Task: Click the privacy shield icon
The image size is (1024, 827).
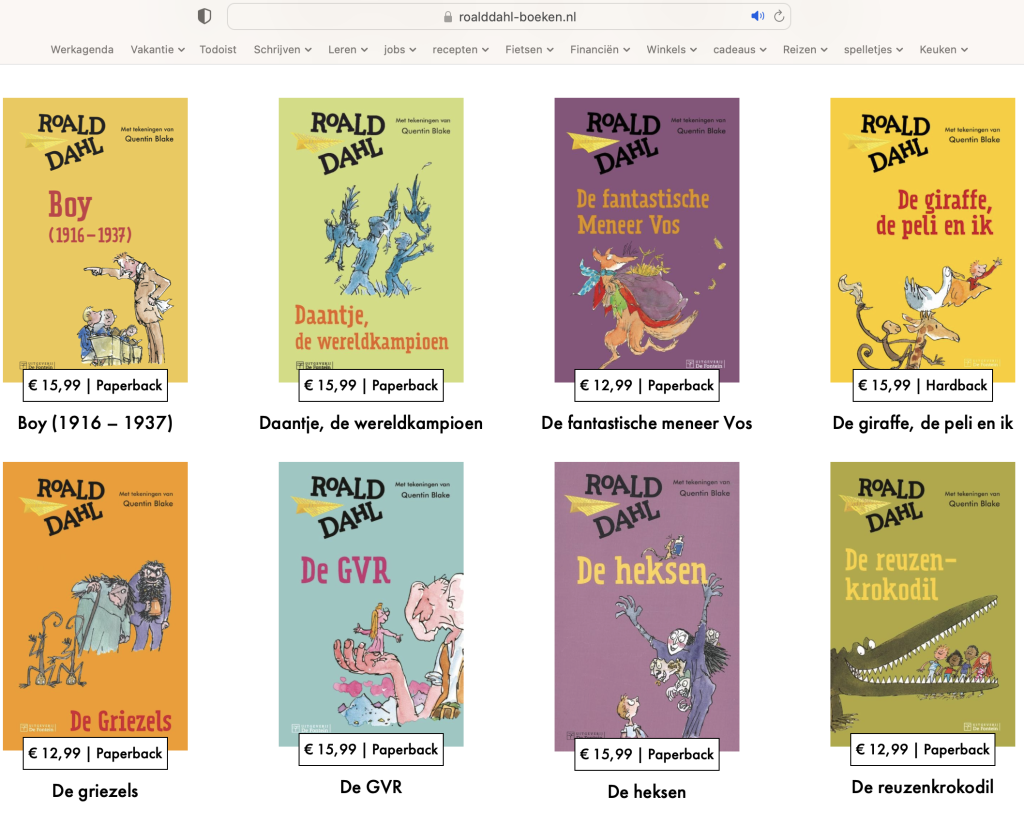Action: 204,16
